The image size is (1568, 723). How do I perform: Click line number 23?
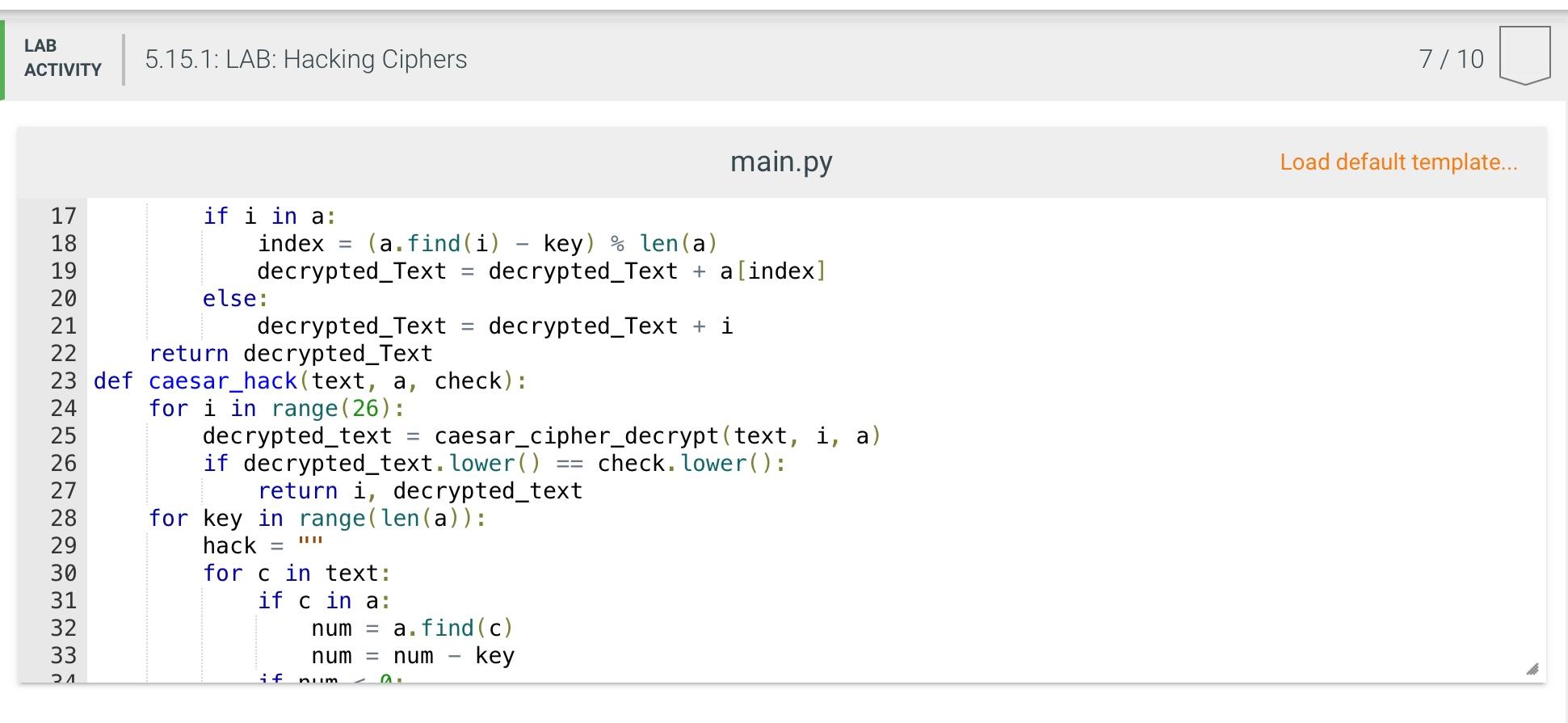[64, 380]
